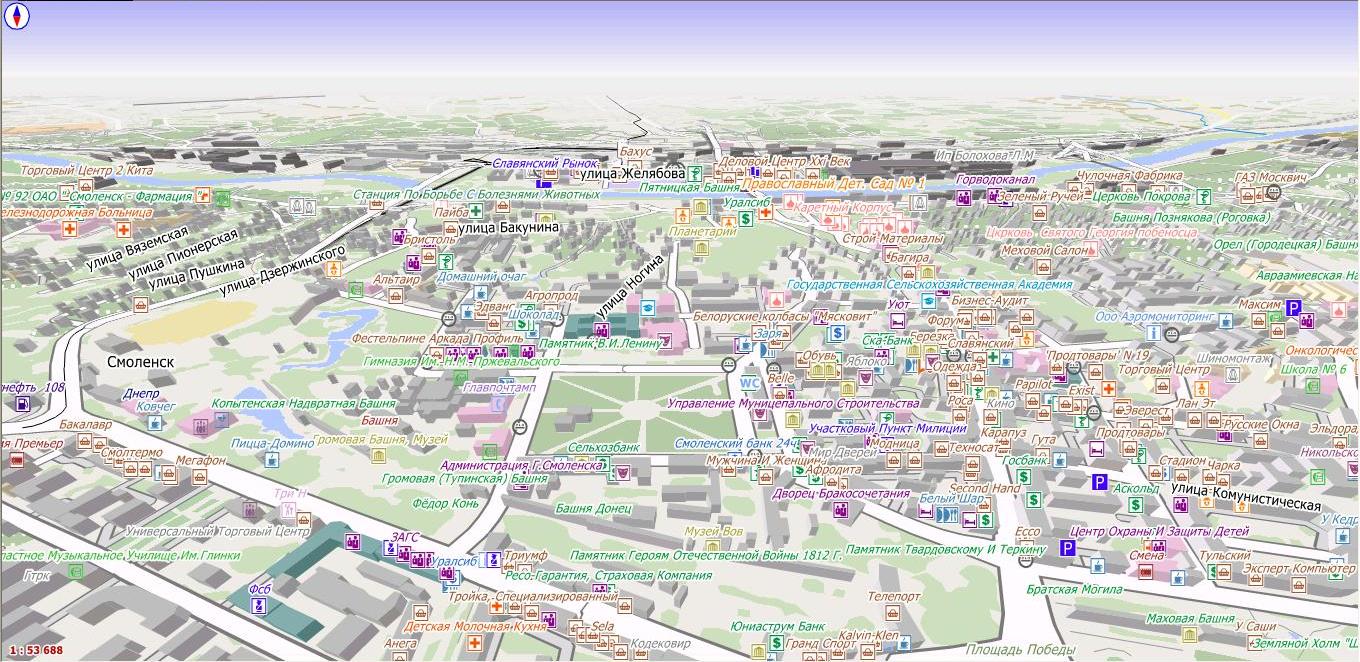
Task: Select the hotel bed icon under Уют
Action: [898, 321]
